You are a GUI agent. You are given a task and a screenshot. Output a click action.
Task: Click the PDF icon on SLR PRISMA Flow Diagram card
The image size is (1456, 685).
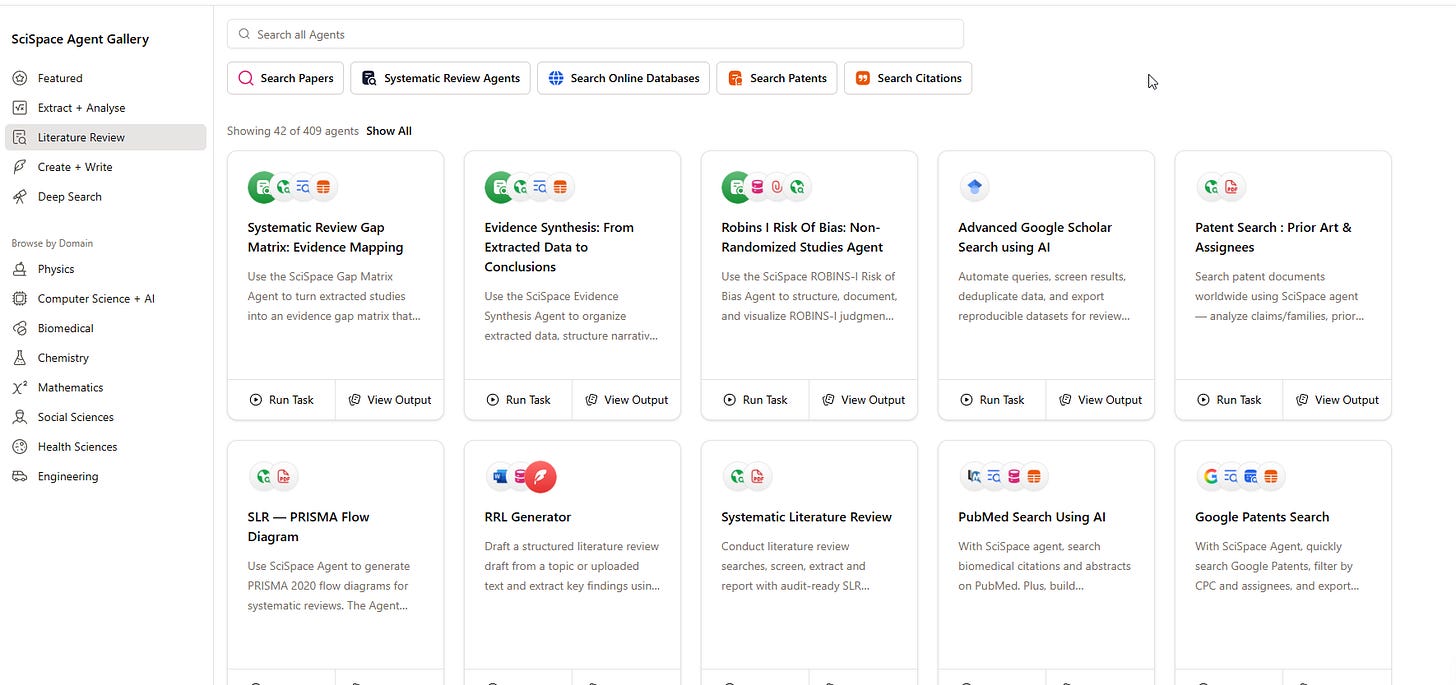pos(283,477)
